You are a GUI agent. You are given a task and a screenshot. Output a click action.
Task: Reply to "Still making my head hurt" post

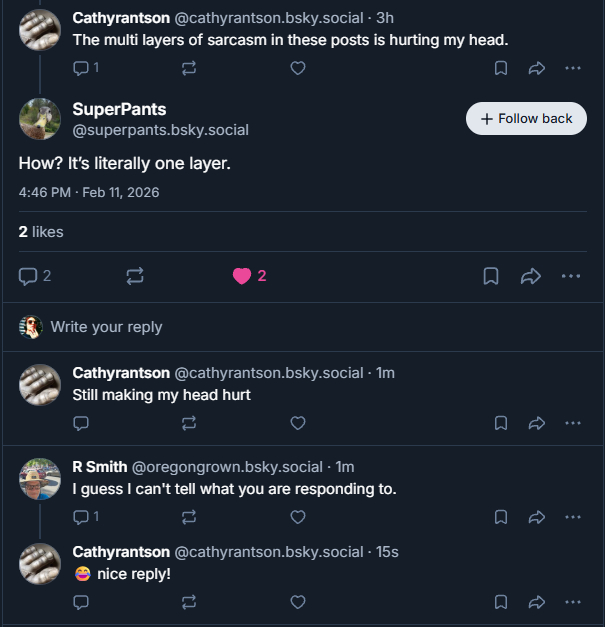click(81, 423)
